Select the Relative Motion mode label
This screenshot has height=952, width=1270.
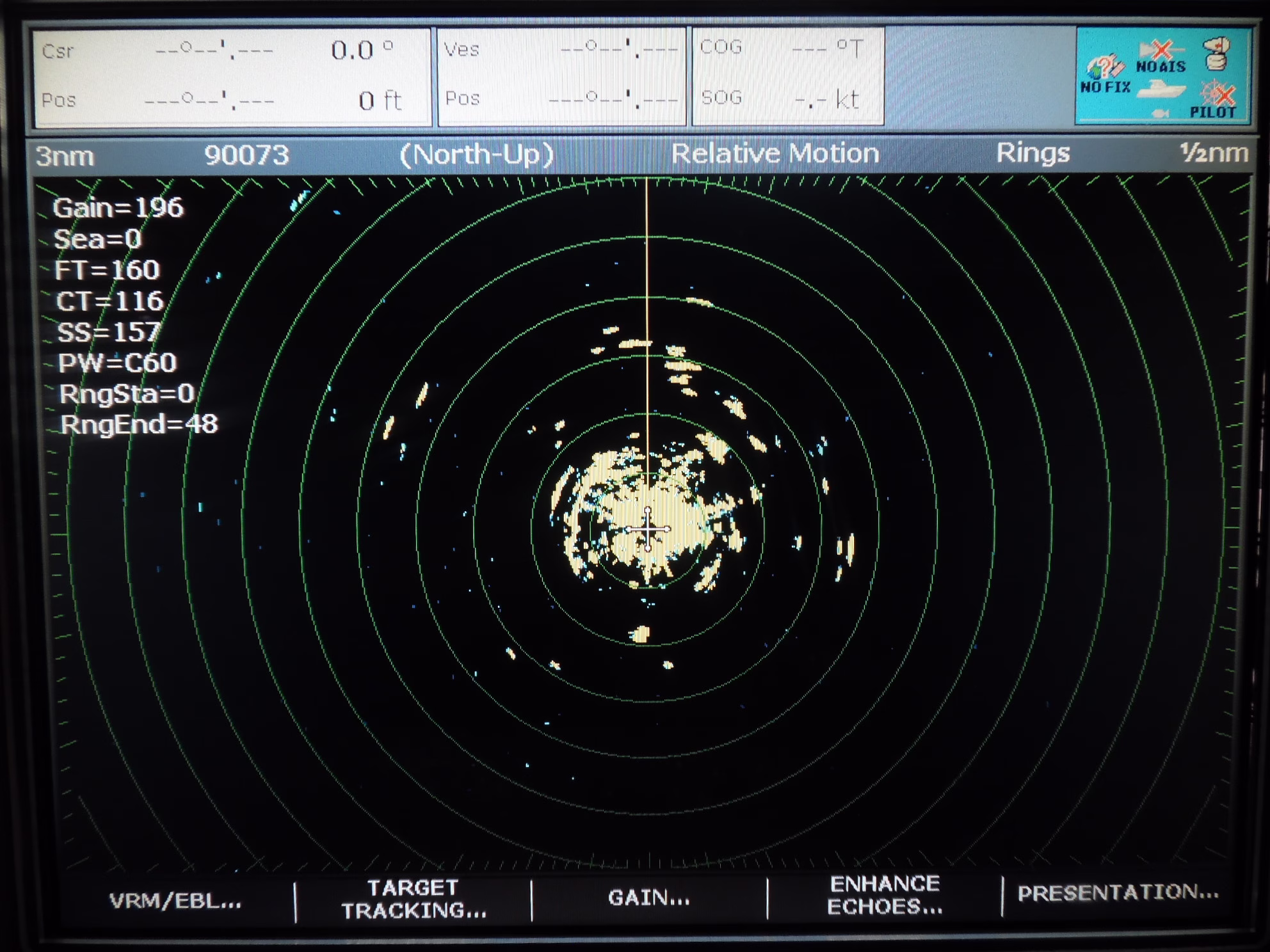tap(775, 154)
